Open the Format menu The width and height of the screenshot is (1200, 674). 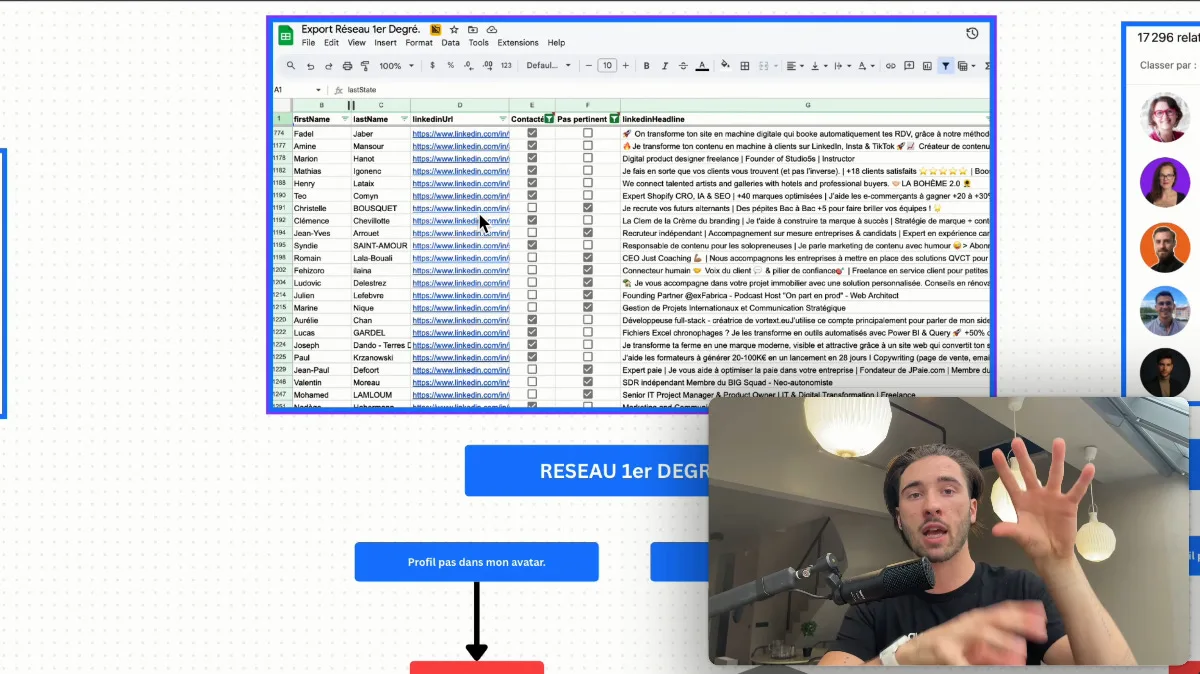[x=419, y=43]
